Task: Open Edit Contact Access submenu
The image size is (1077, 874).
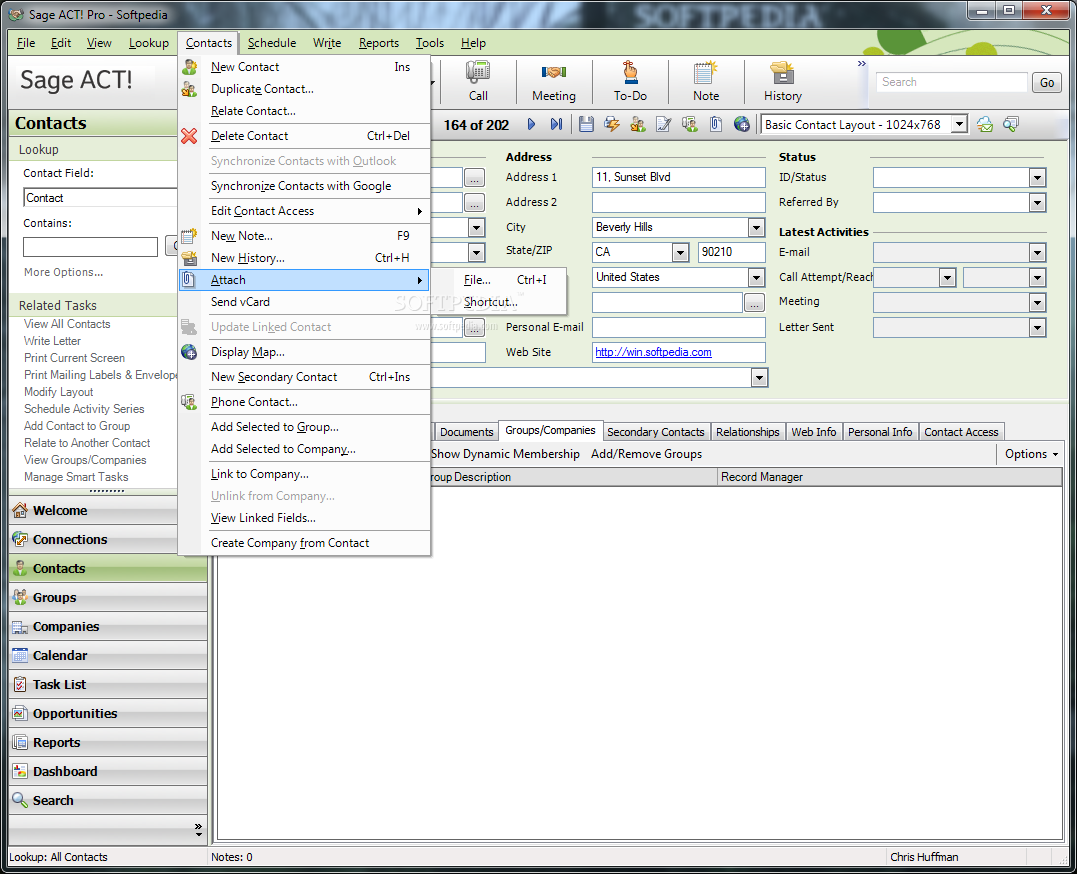Action: point(304,211)
